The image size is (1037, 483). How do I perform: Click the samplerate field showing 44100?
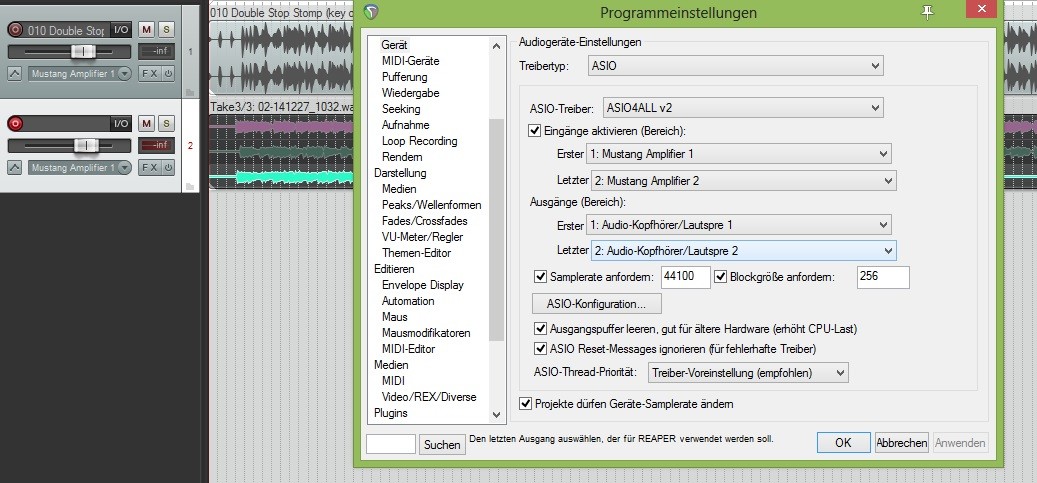(x=685, y=277)
